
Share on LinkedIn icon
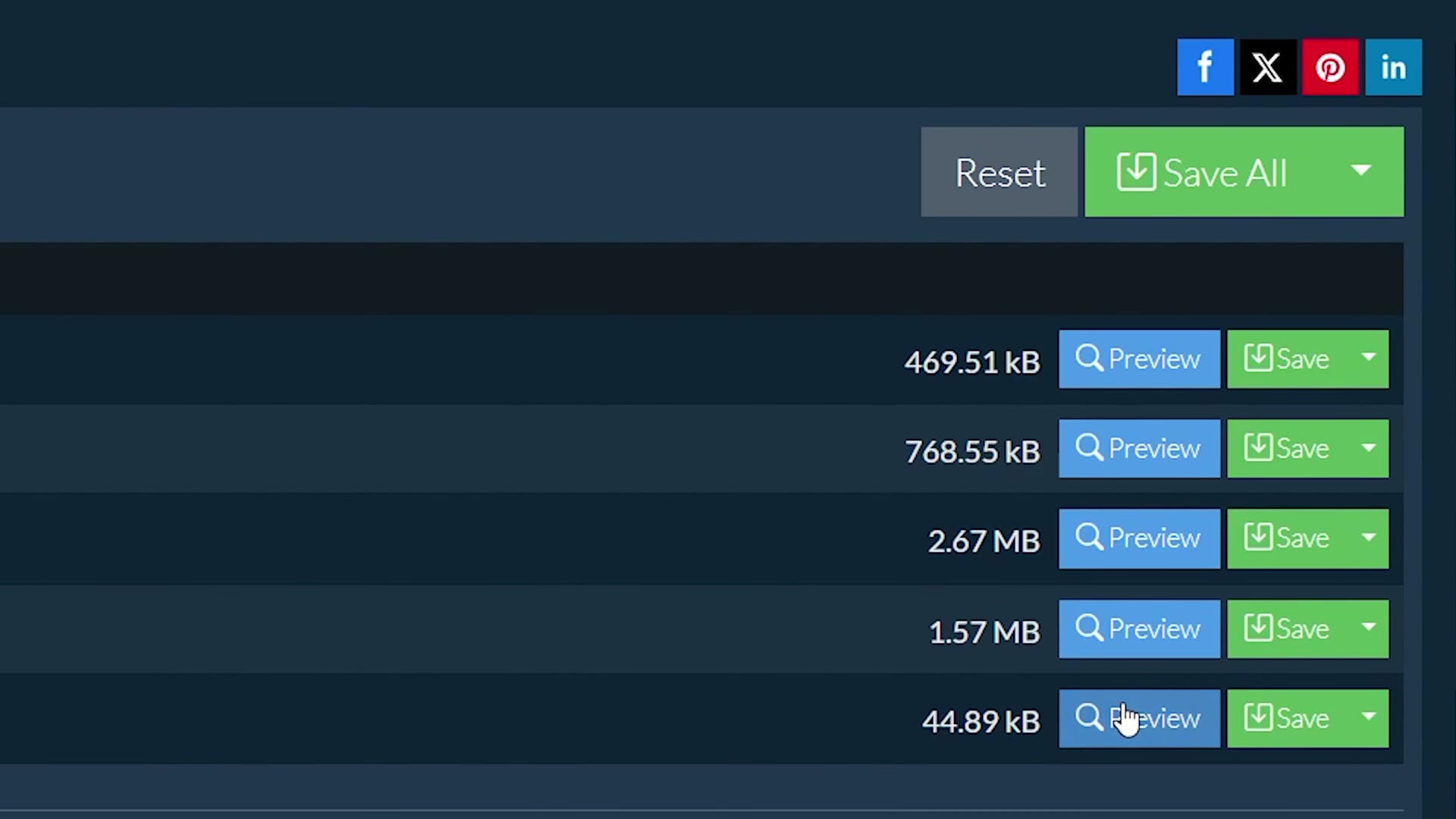tap(1393, 67)
